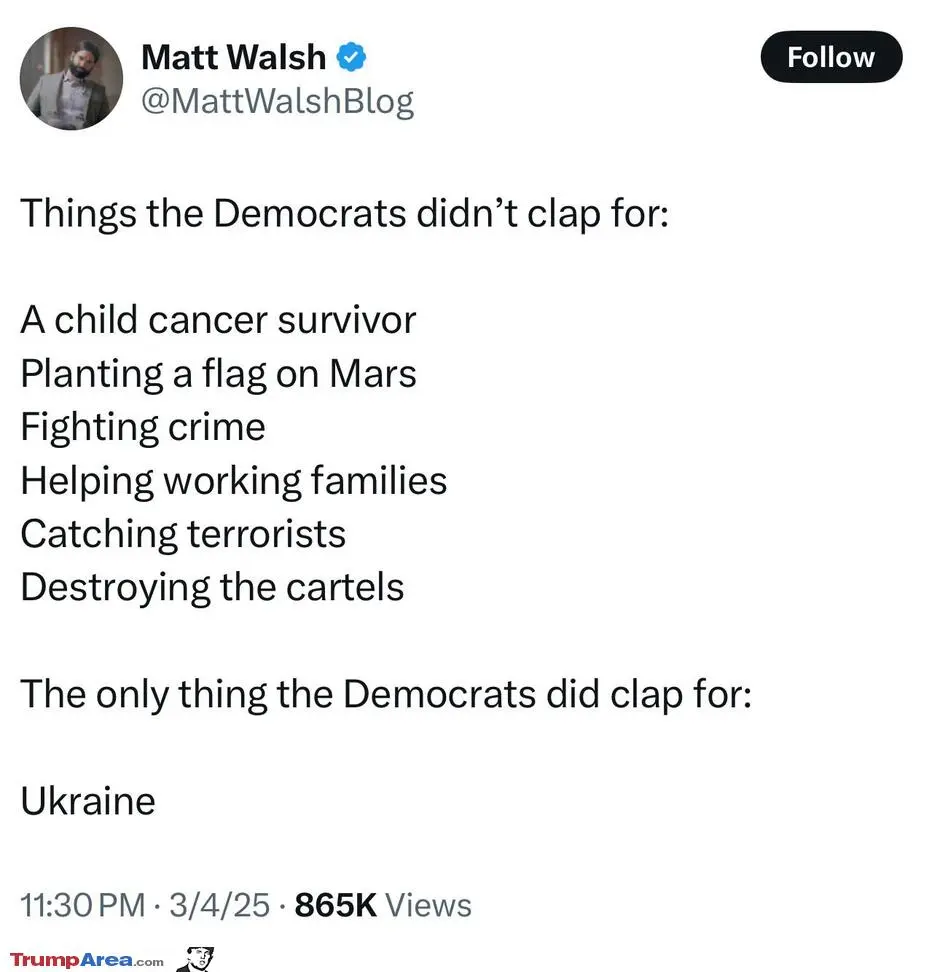Click on "Helping working families" text

233,480
